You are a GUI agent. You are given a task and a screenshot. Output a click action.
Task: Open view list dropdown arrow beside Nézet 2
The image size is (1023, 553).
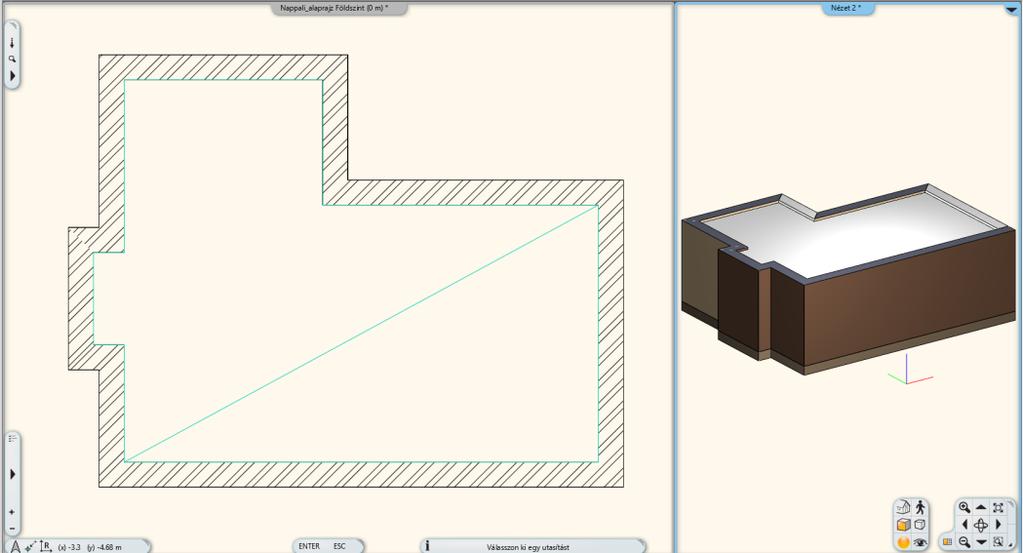pyautogui.click(x=1011, y=9)
